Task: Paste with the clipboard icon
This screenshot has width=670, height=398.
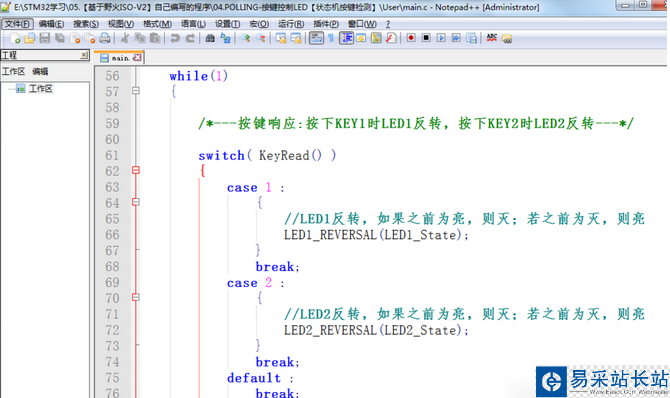Action: pyautogui.click(x=155, y=38)
